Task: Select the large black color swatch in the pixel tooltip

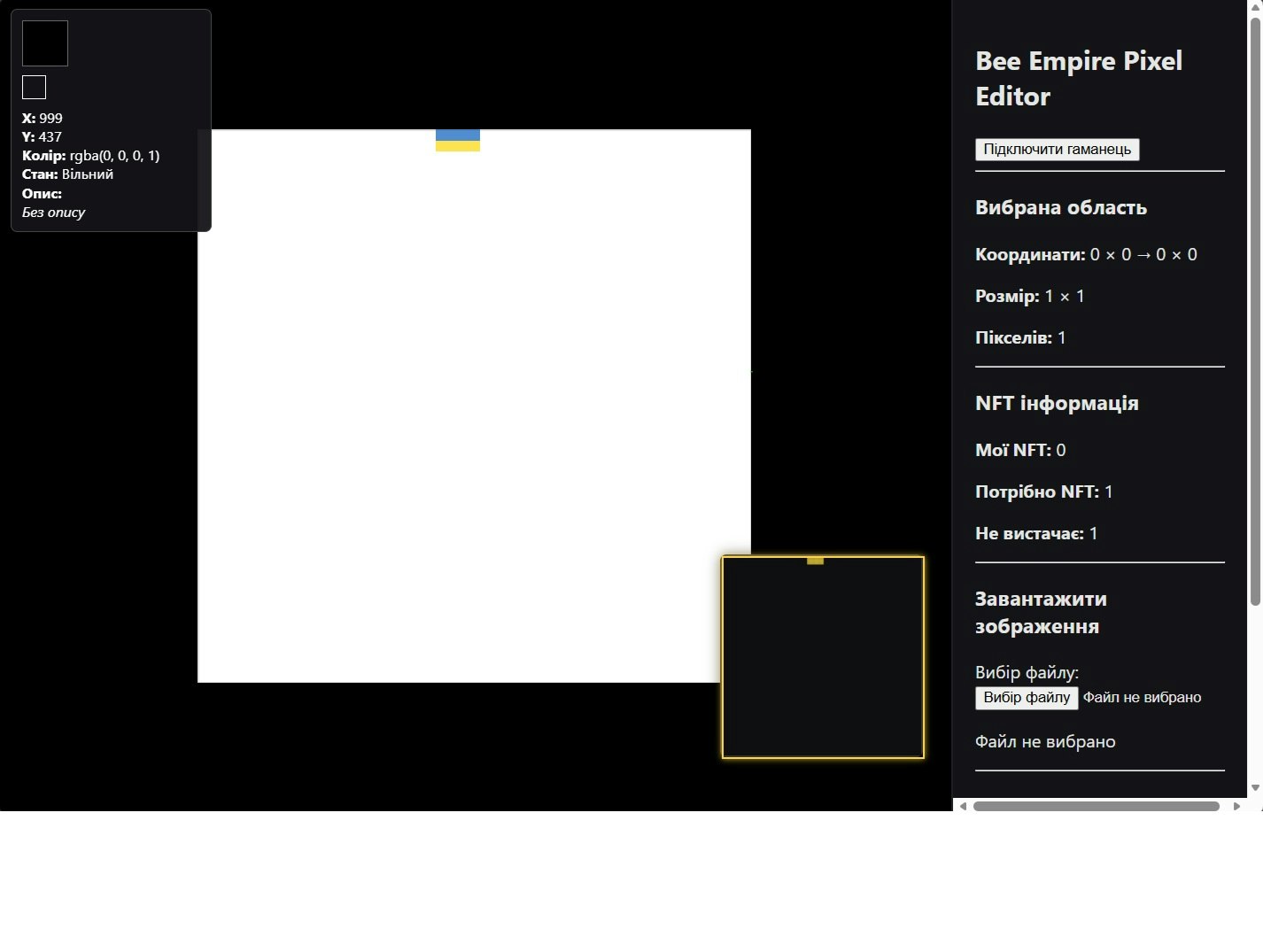Action: [x=44, y=43]
